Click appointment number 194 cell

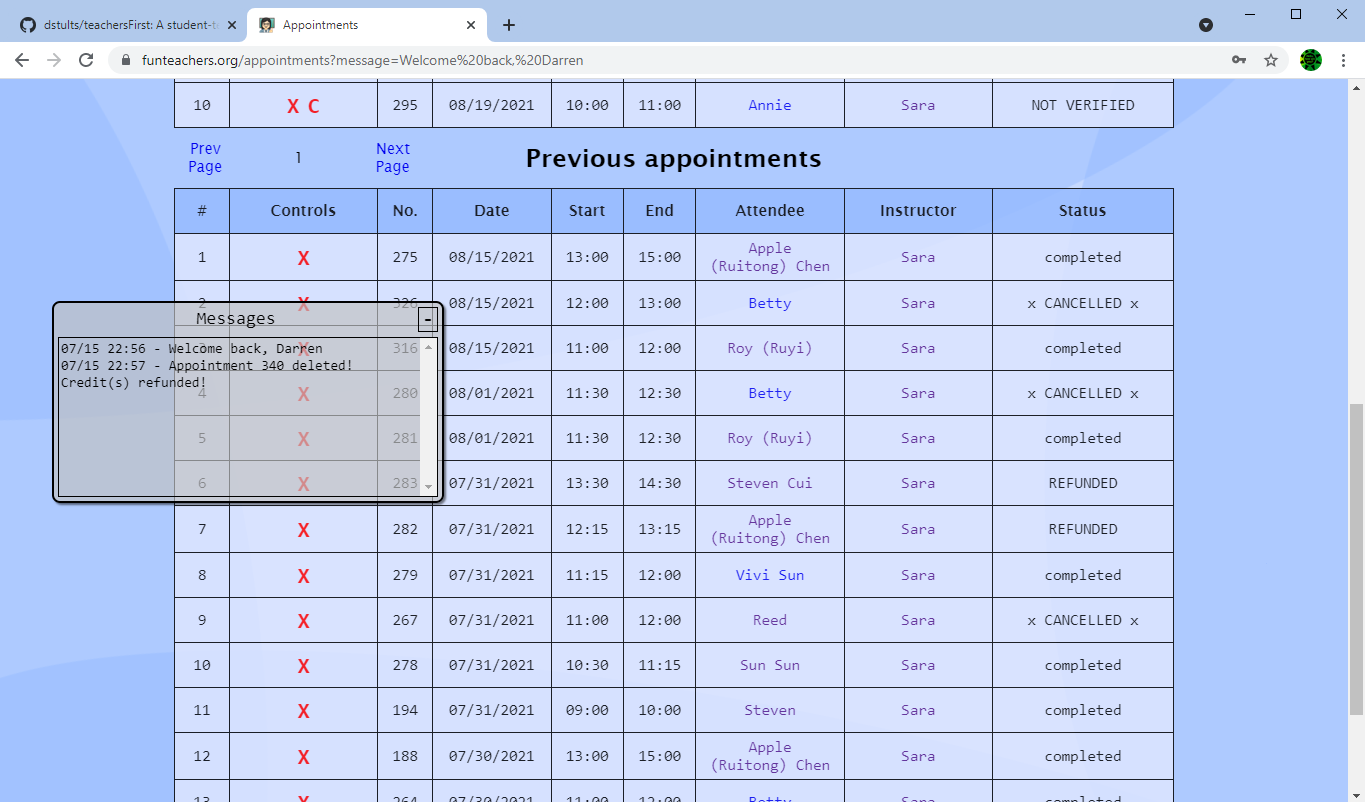(405, 710)
